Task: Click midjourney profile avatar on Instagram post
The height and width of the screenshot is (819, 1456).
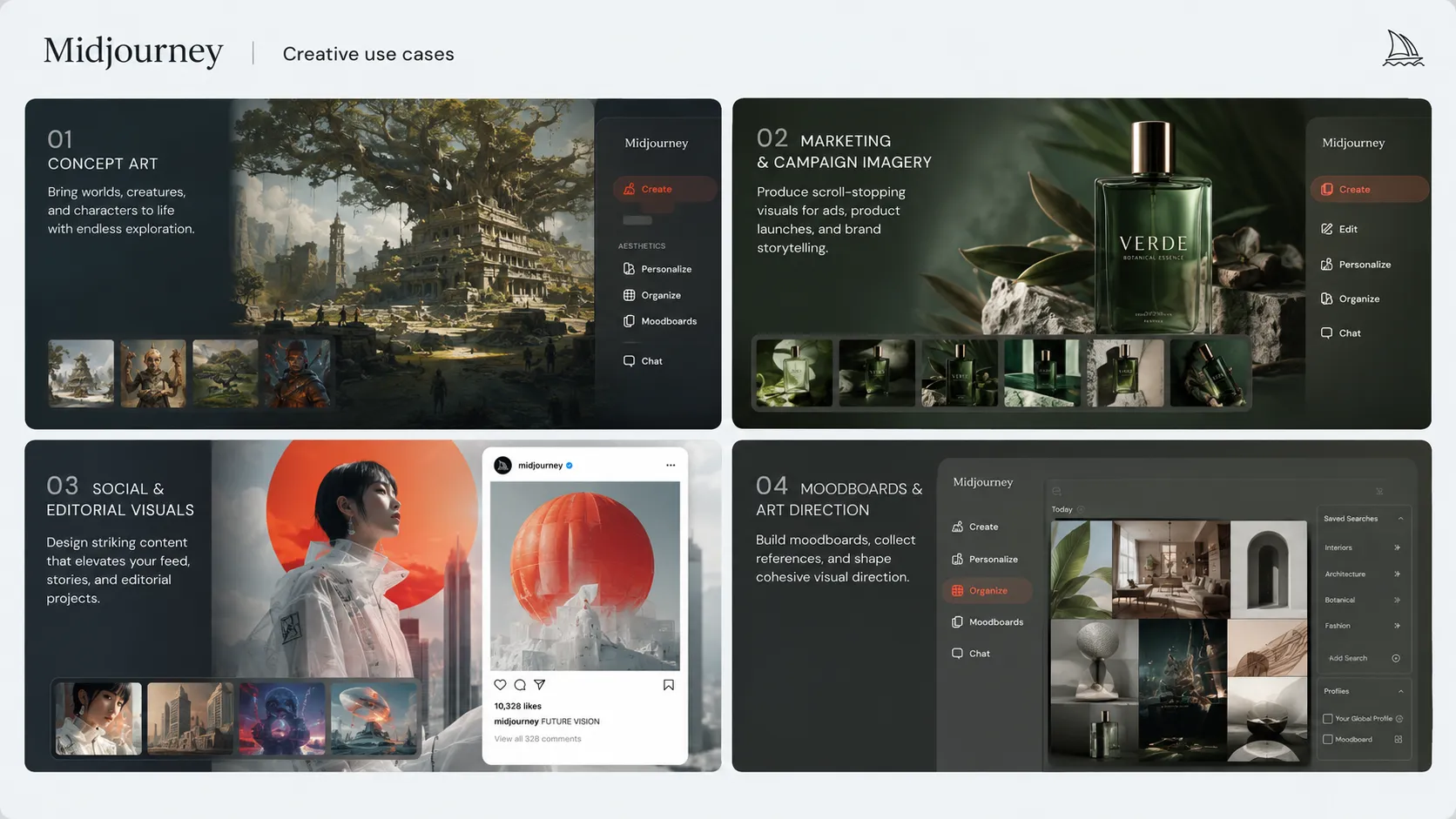Action: click(502, 465)
